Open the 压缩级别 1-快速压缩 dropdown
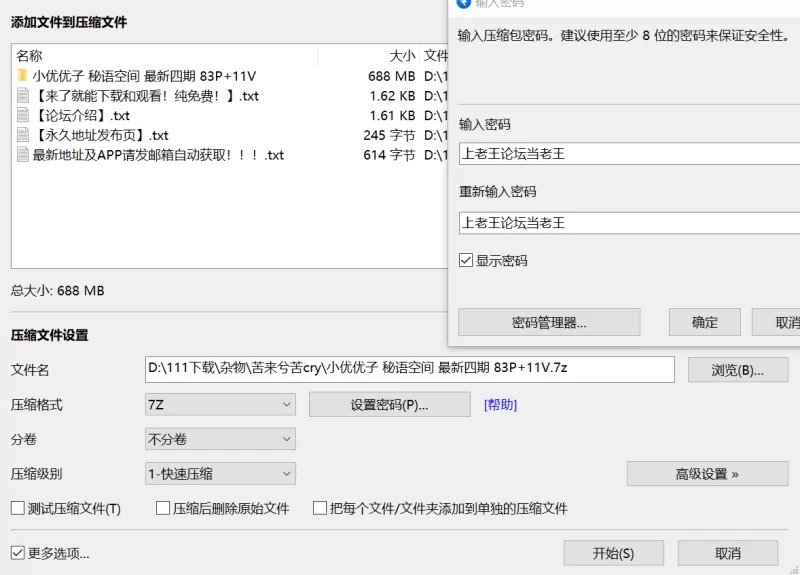The height and width of the screenshot is (575, 800). click(220, 473)
